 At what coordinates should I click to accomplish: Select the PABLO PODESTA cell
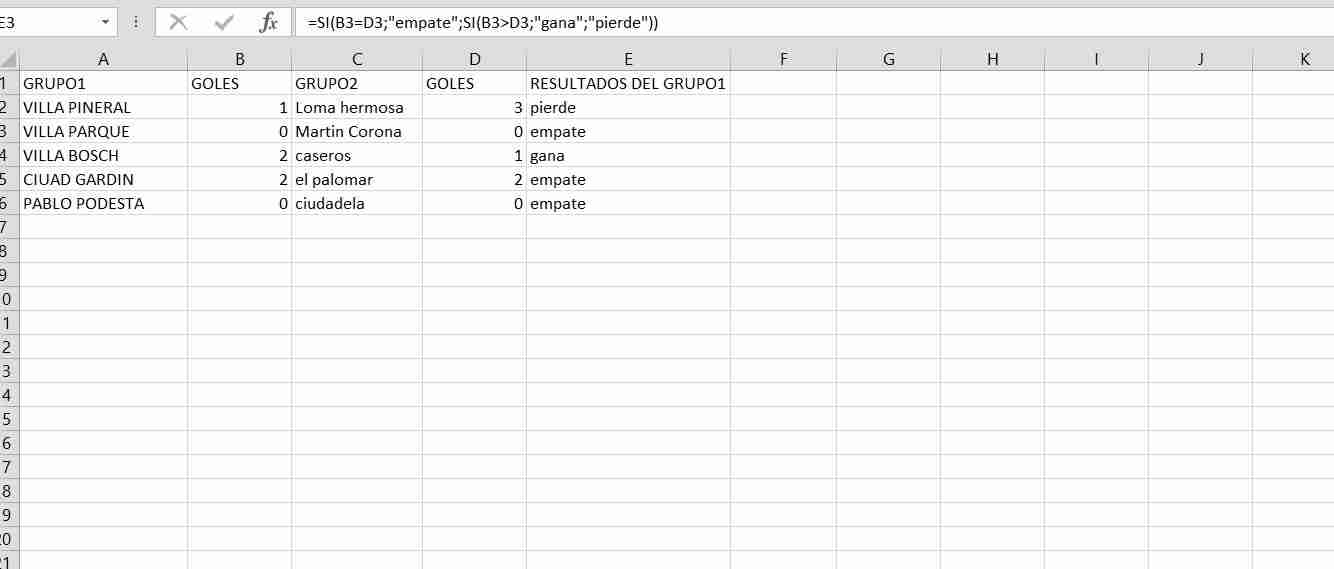(103, 204)
